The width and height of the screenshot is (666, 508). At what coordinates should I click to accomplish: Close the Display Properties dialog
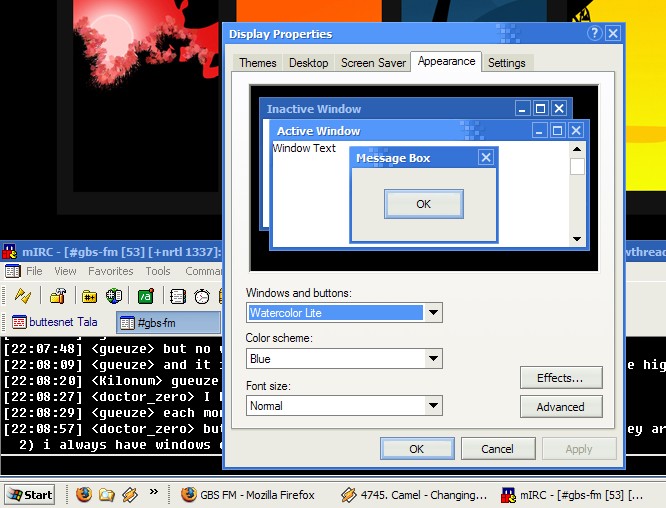pyautogui.click(x=613, y=33)
